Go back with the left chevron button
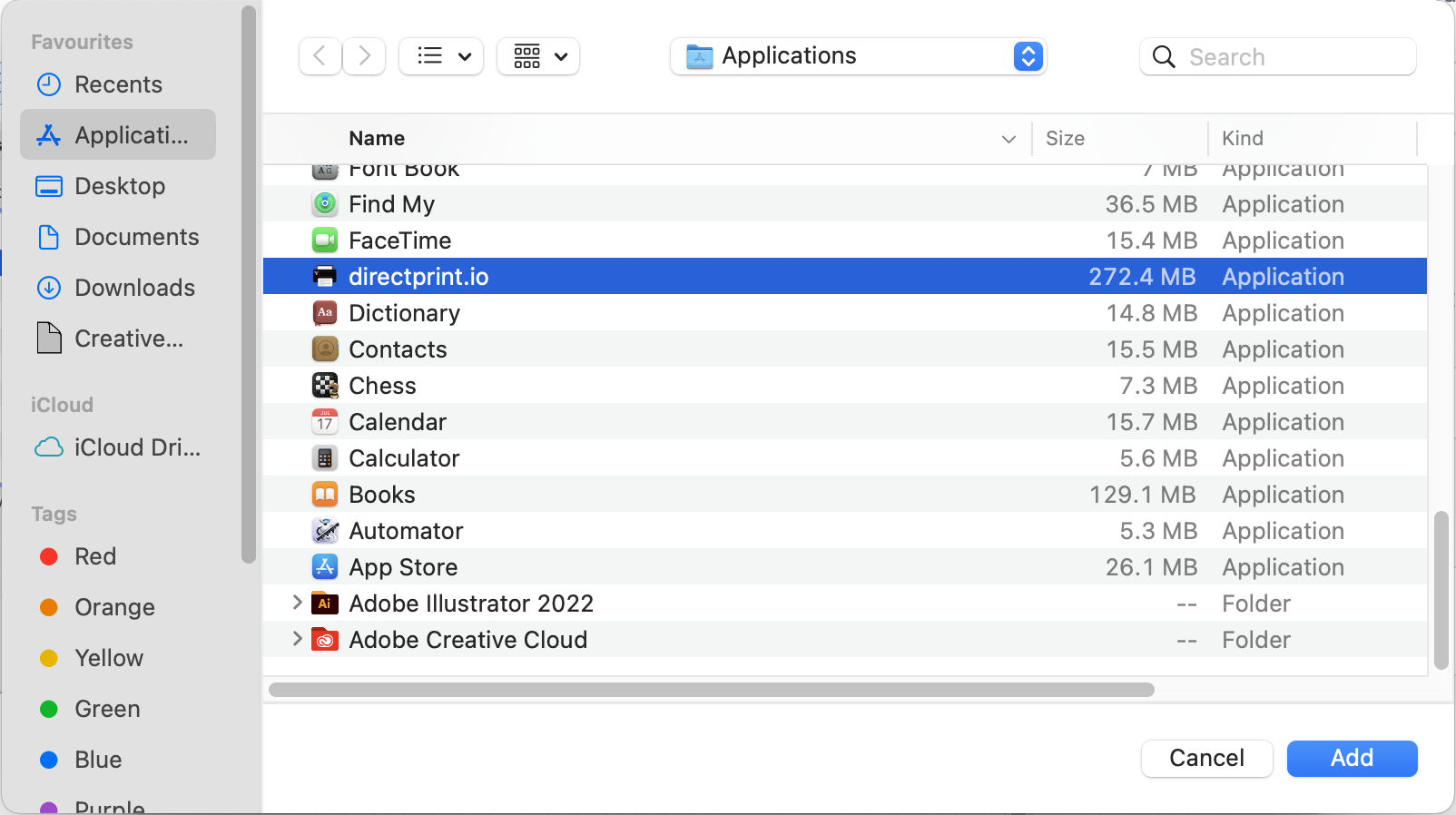This screenshot has width=1456, height=815. pyautogui.click(x=320, y=56)
